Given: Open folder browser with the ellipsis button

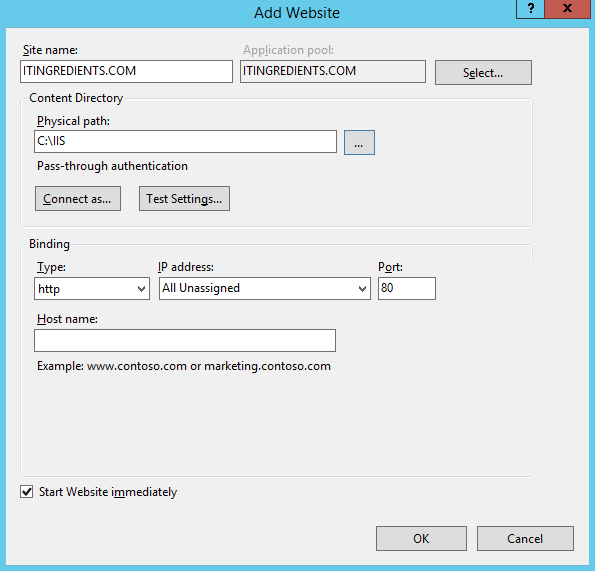Looking at the screenshot, I should point(359,142).
